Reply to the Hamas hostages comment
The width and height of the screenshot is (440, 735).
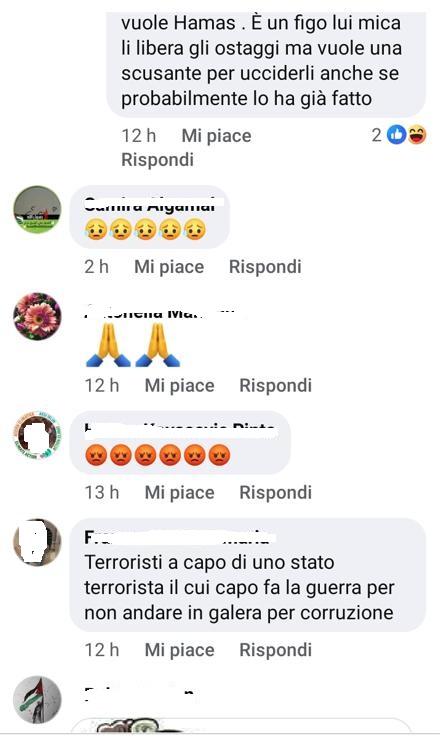click(157, 160)
